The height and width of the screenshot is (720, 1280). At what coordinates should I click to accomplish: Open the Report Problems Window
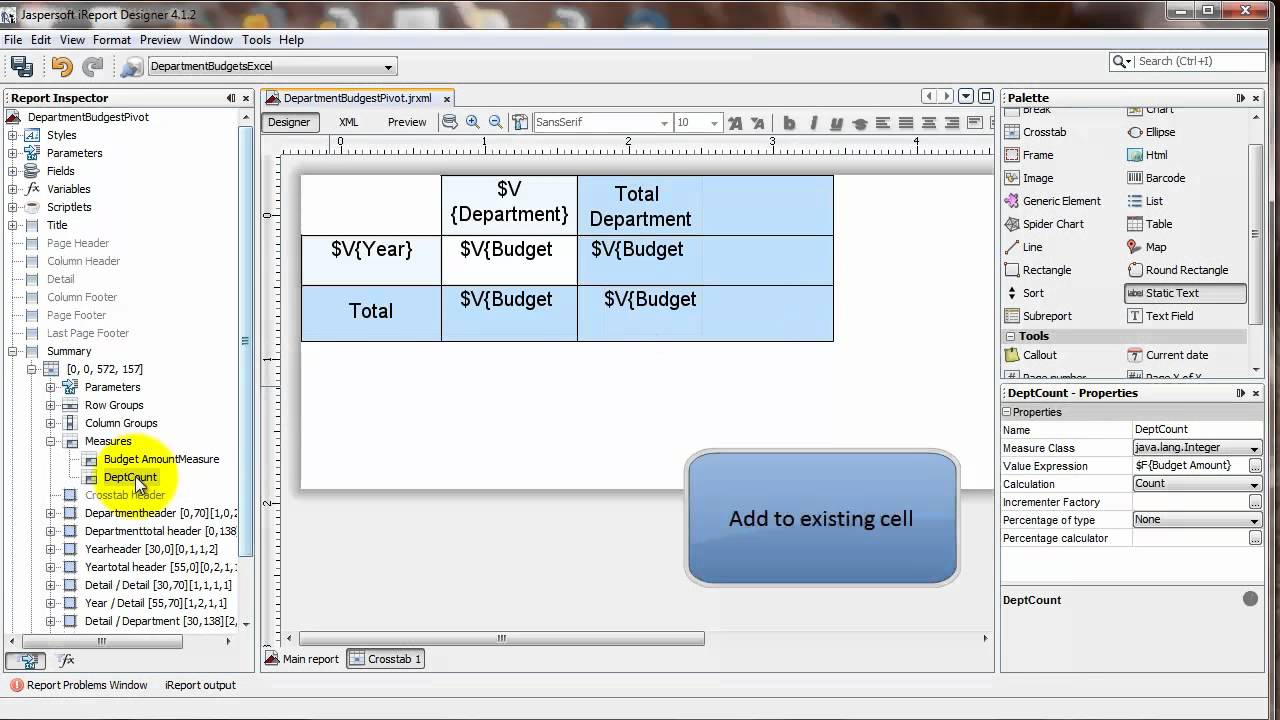tap(79, 685)
